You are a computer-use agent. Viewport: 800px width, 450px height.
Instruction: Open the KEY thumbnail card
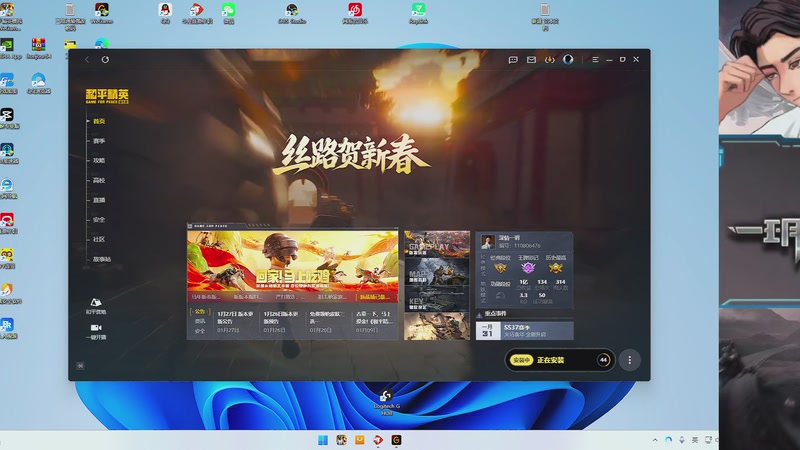point(437,298)
